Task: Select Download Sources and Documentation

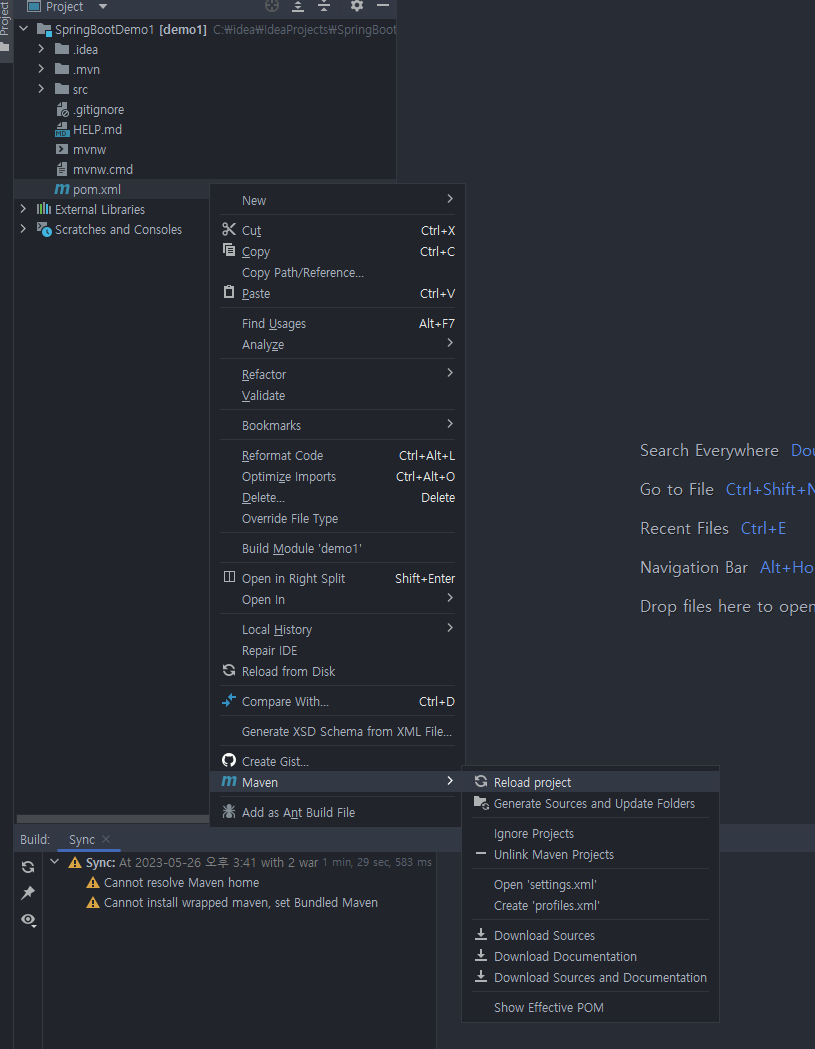Action: 591,977
